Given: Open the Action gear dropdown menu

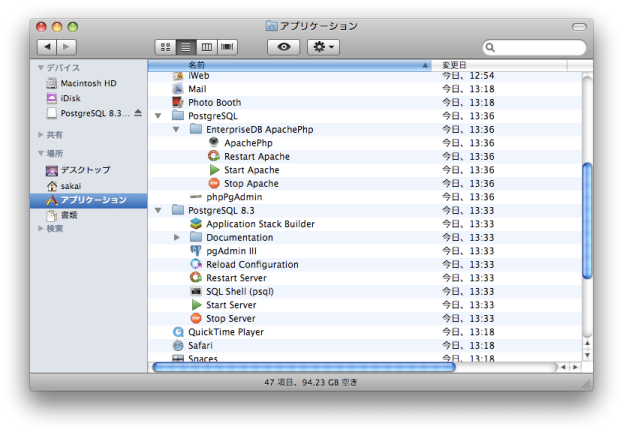Looking at the screenshot, I should [323, 47].
